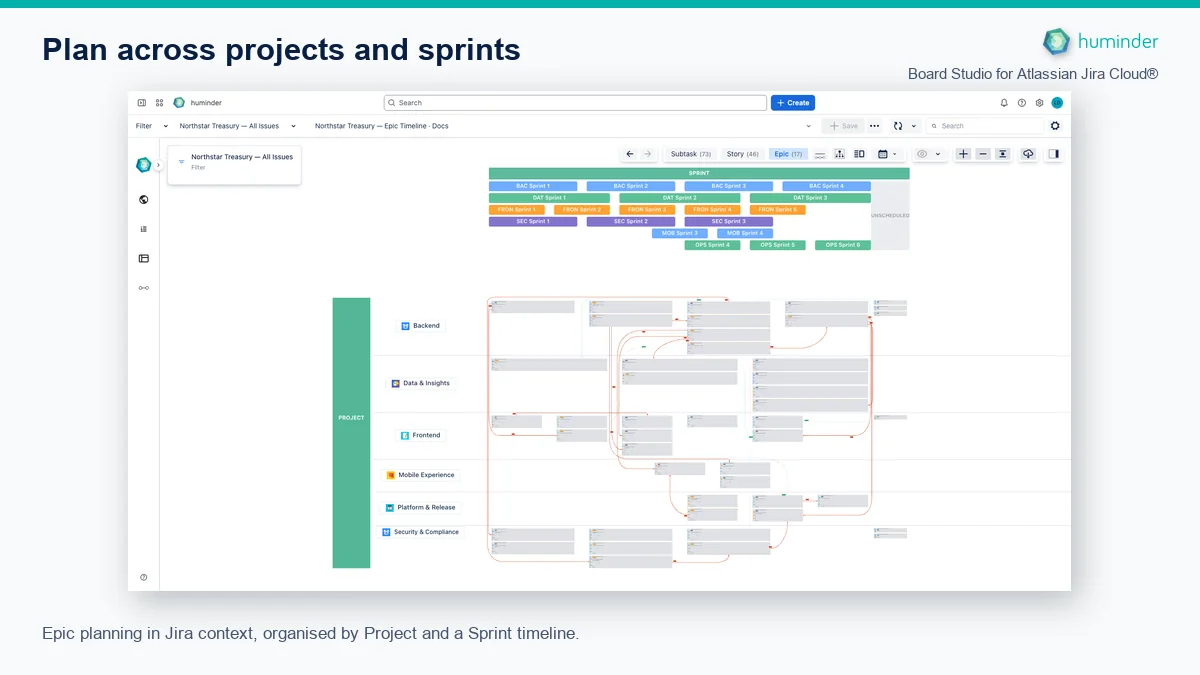
Task: Click the refresh sync icon
Action: 898,126
